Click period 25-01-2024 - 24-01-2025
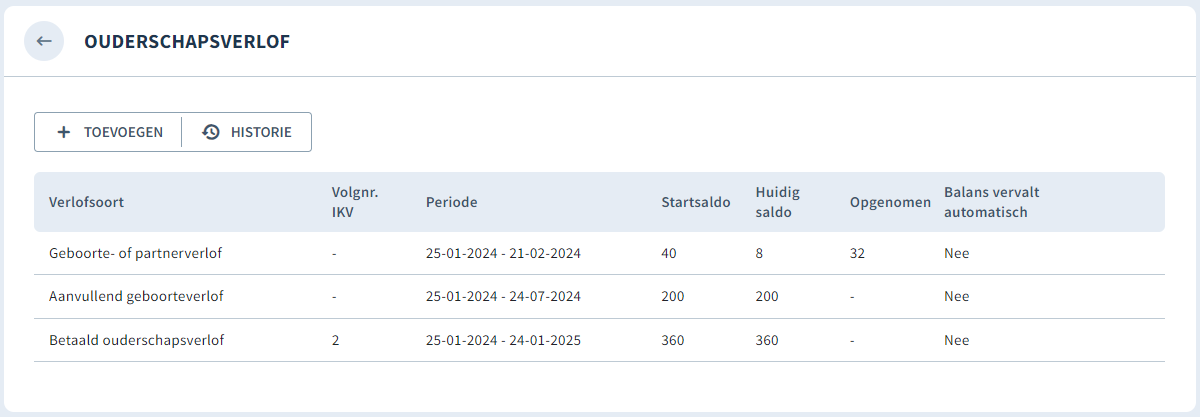Viewport: 1200px width, 417px height. [x=503, y=340]
